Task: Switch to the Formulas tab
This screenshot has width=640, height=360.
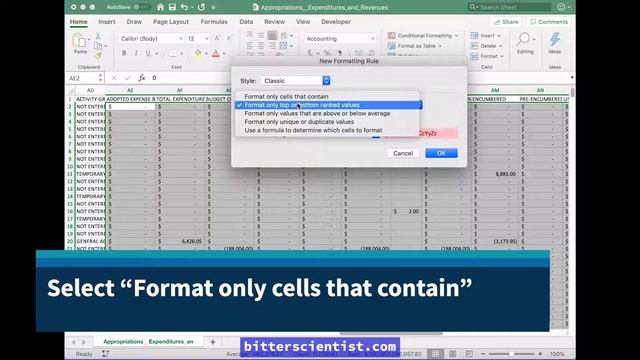Action: 214,22
